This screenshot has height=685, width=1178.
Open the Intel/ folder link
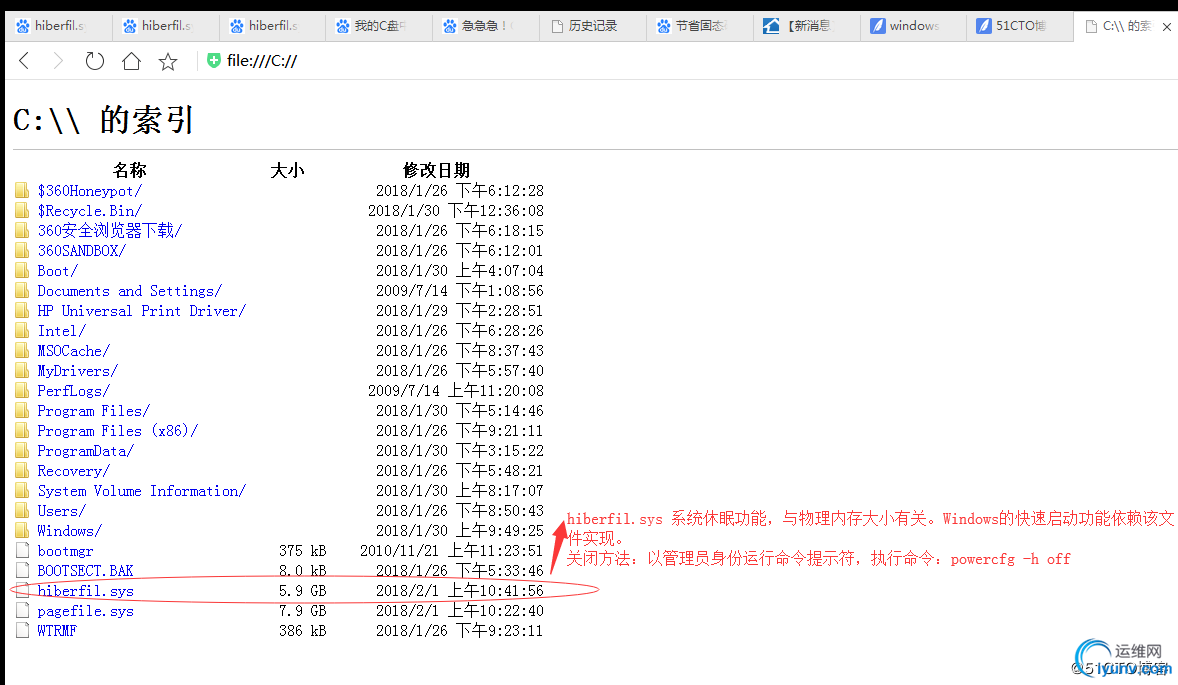(x=62, y=330)
